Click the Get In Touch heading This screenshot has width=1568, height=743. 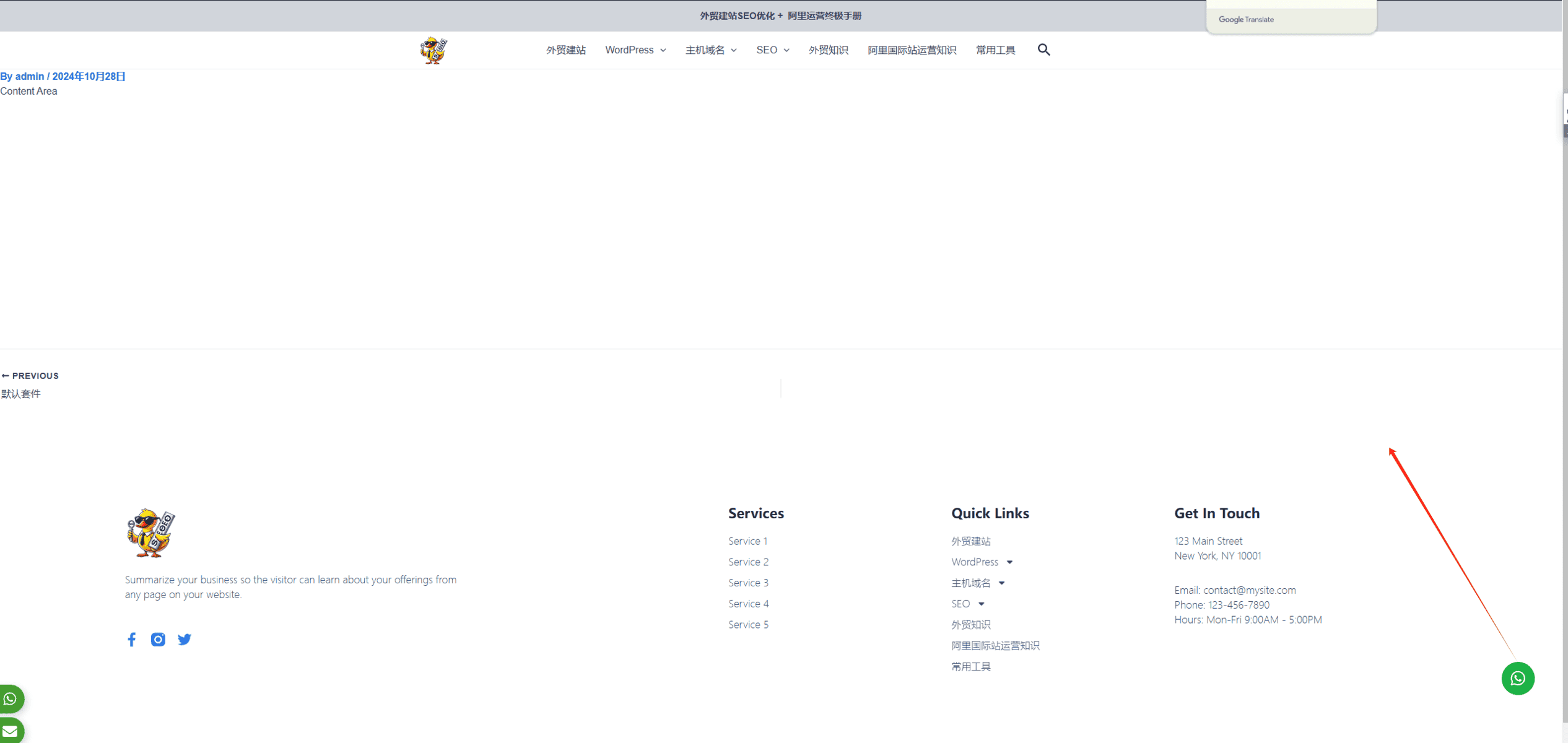click(x=1216, y=513)
